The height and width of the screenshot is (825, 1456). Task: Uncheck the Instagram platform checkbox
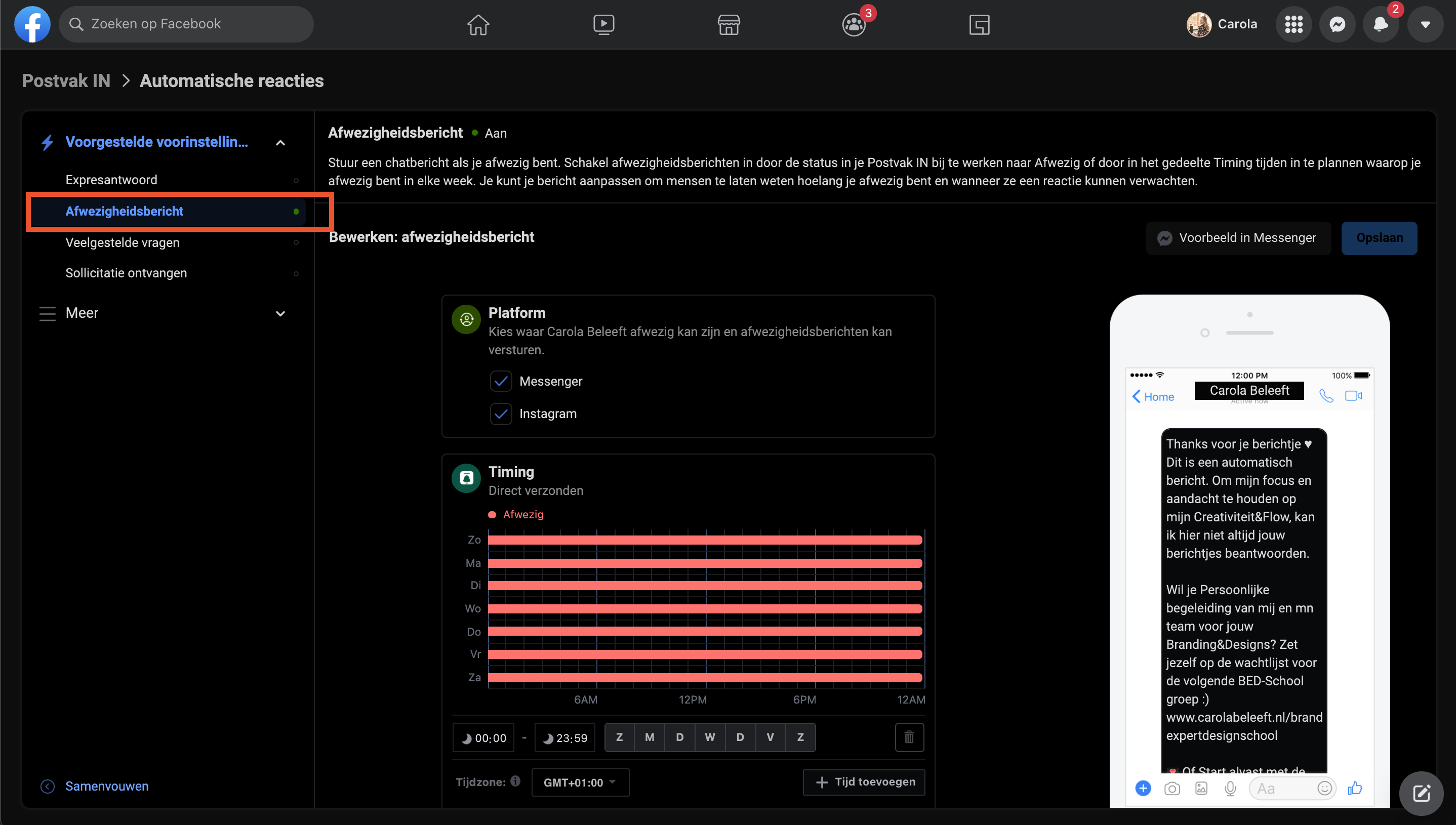501,414
